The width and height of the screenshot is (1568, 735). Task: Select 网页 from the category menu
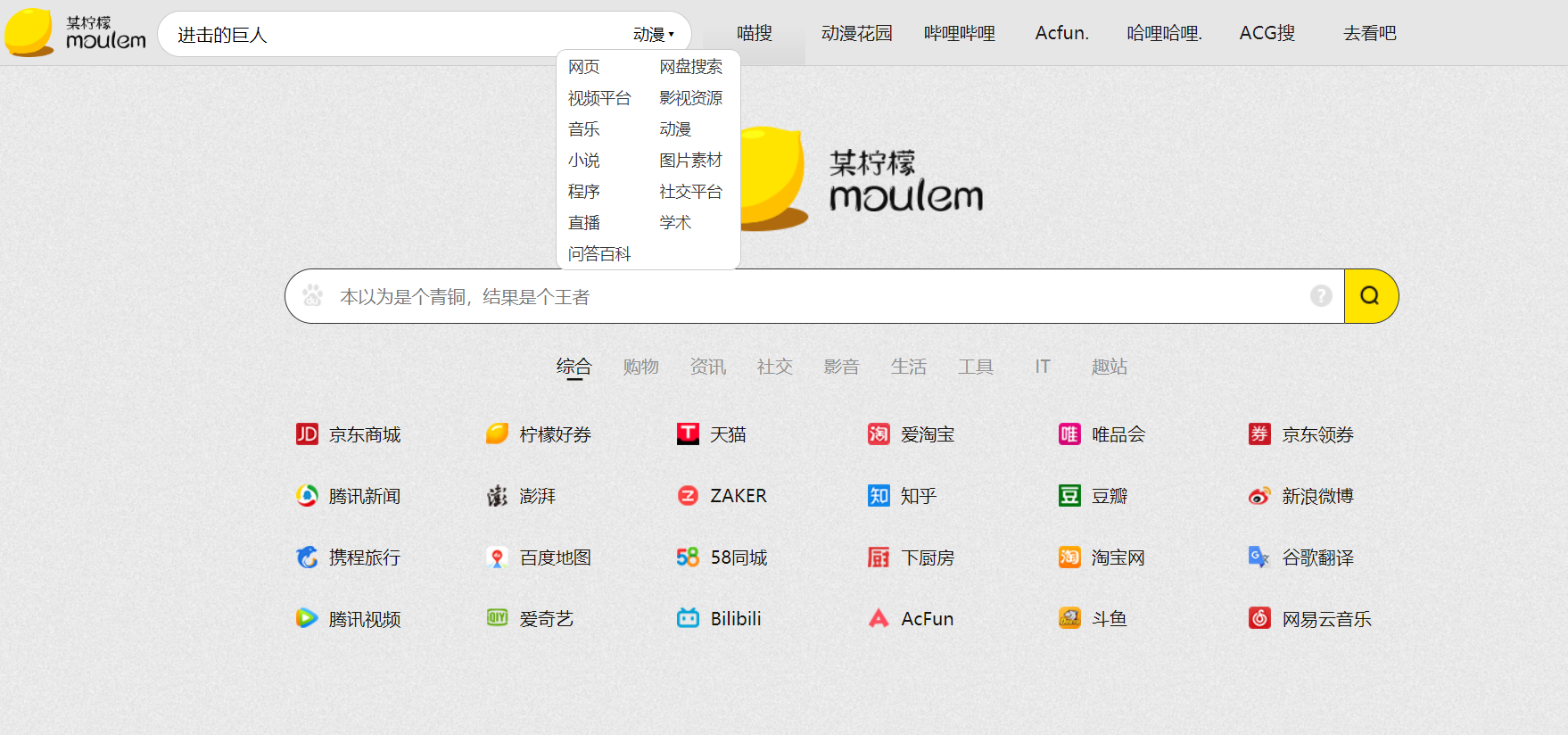(584, 67)
